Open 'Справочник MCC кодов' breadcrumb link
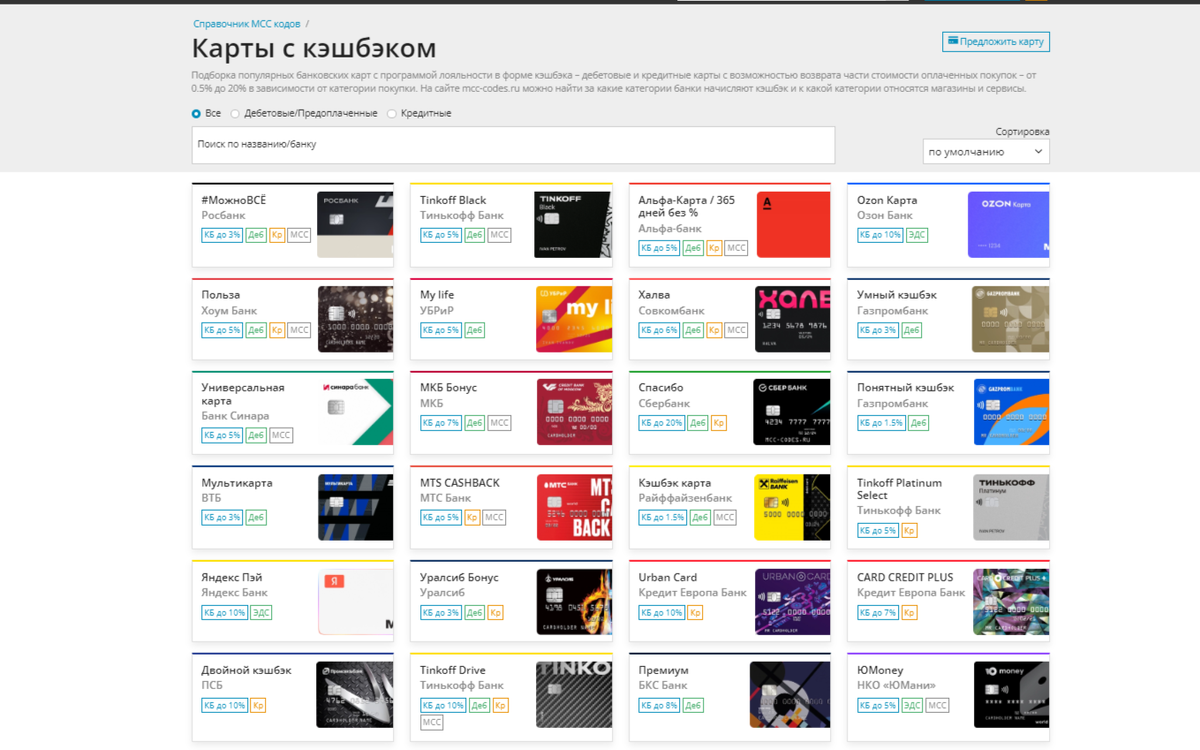1200x750 pixels. (x=247, y=23)
